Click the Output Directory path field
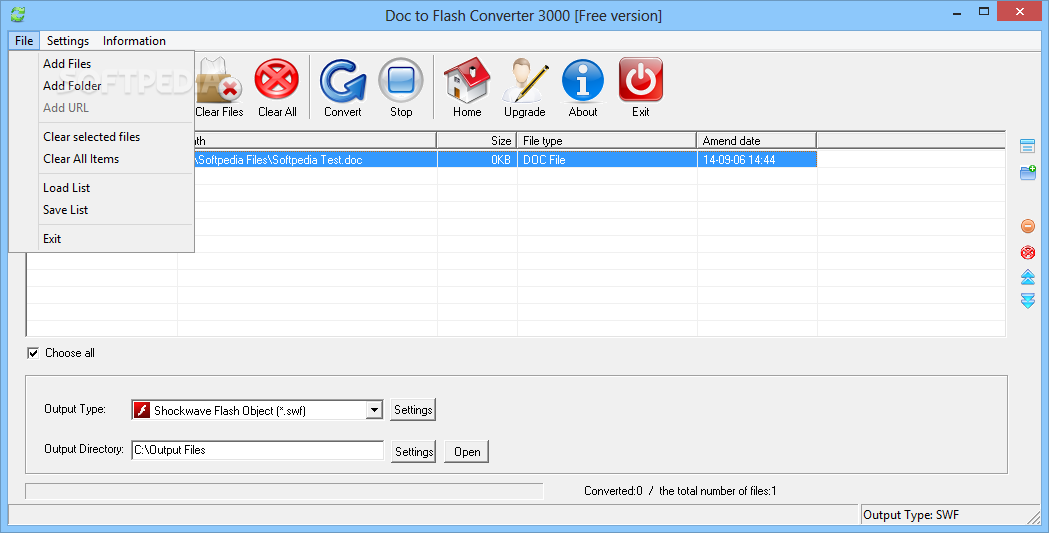1049x533 pixels. point(258,450)
